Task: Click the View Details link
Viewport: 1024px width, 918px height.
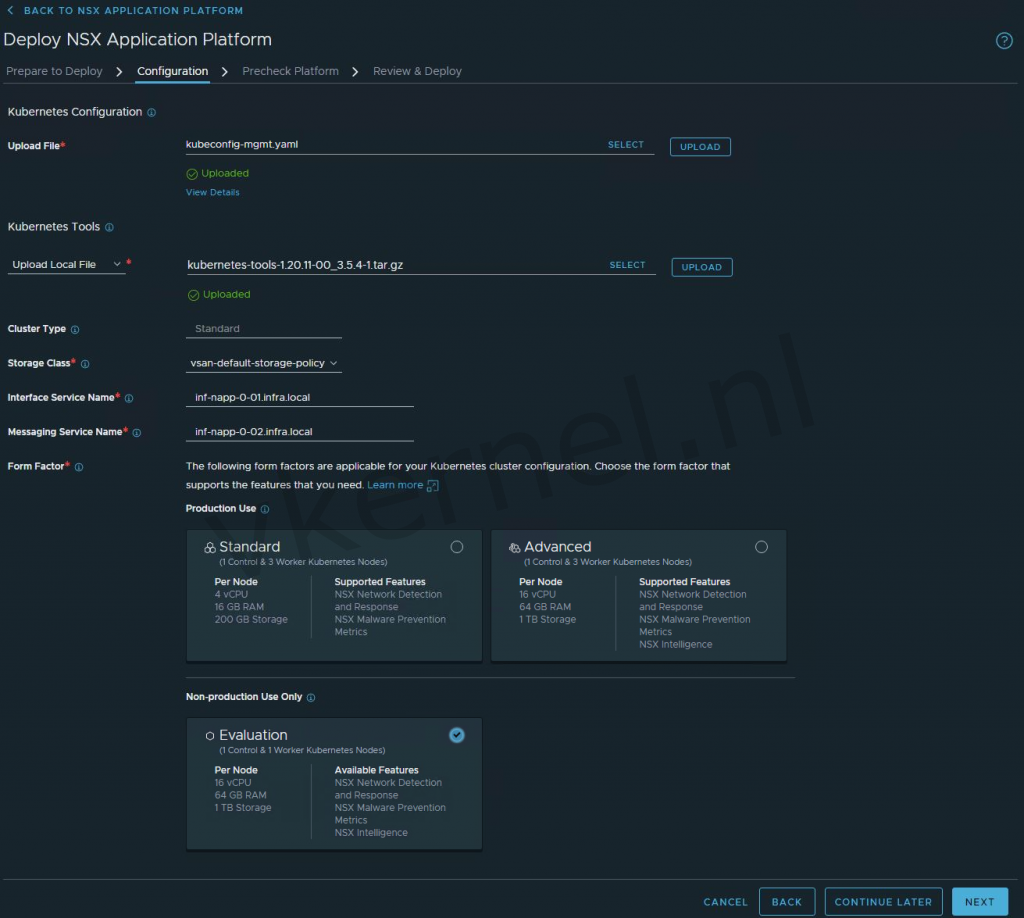Action: click(x=212, y=192)
